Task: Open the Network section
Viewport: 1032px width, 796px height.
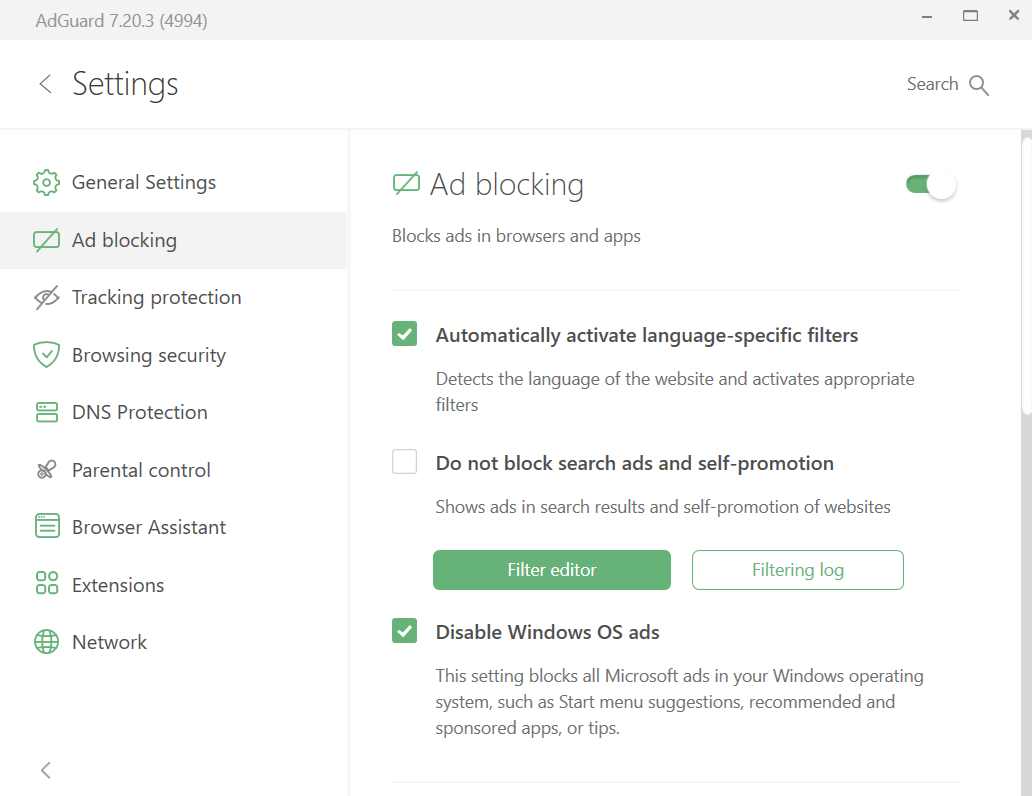Action: pyautogui.click(x=173, y=642)
